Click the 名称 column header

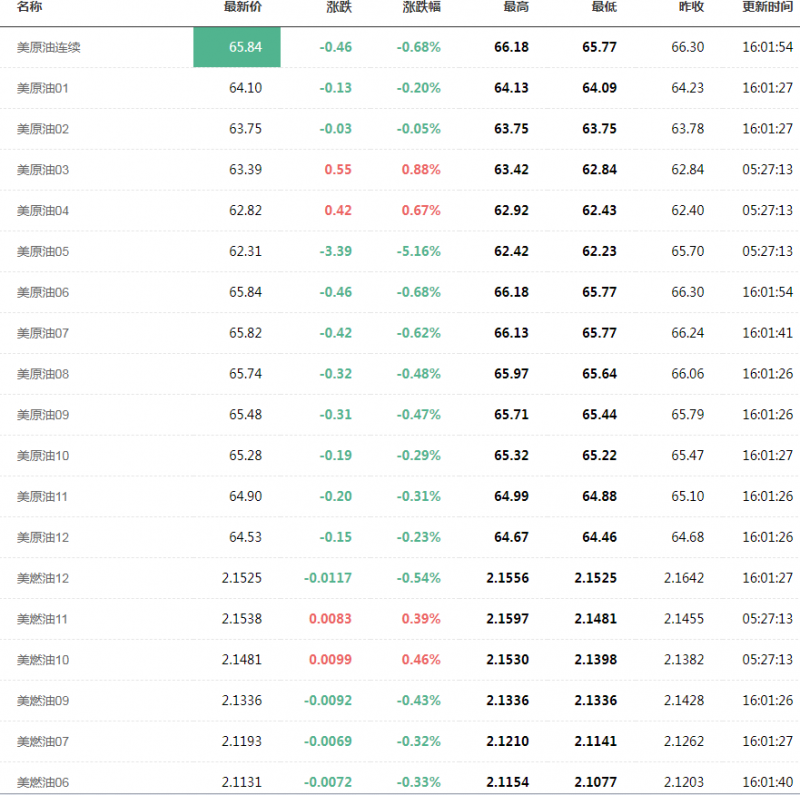(x=30, y=7)
